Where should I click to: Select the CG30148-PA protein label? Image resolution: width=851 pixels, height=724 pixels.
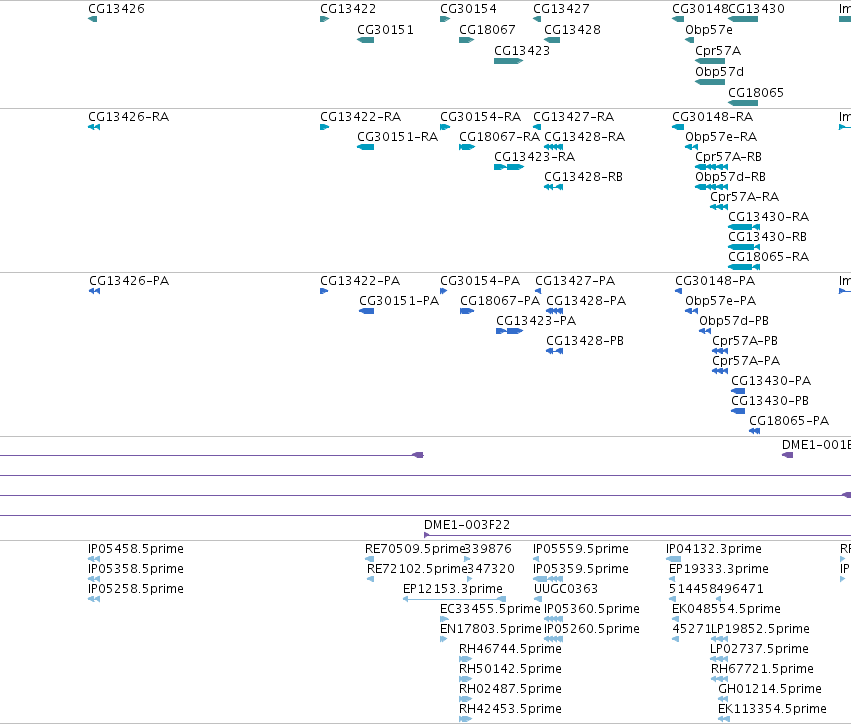point(715,281)
